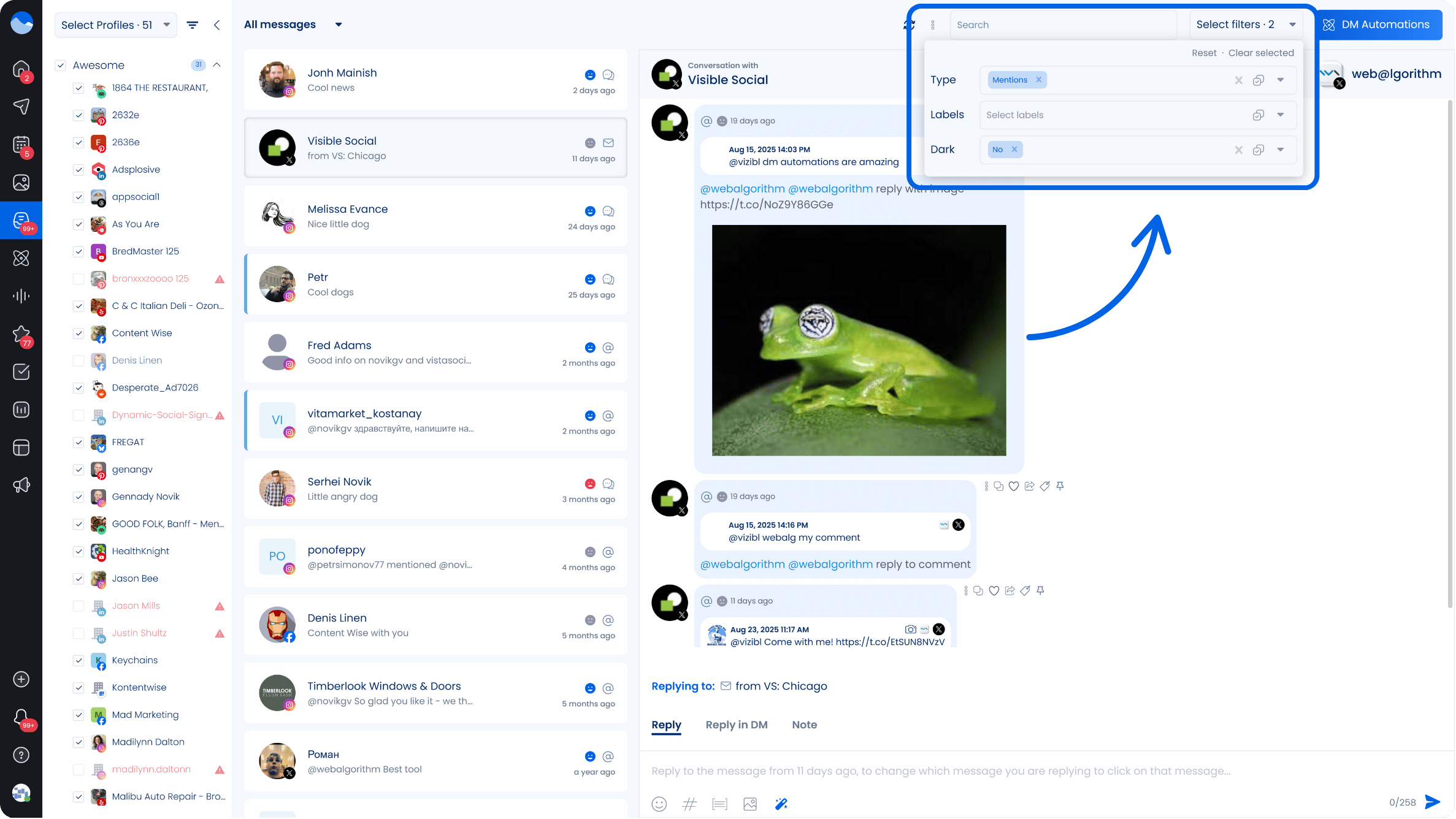The height and width of the screenshot is (819, 1456).
Task: Pin the 11 days ago message
Action: 1041,592
